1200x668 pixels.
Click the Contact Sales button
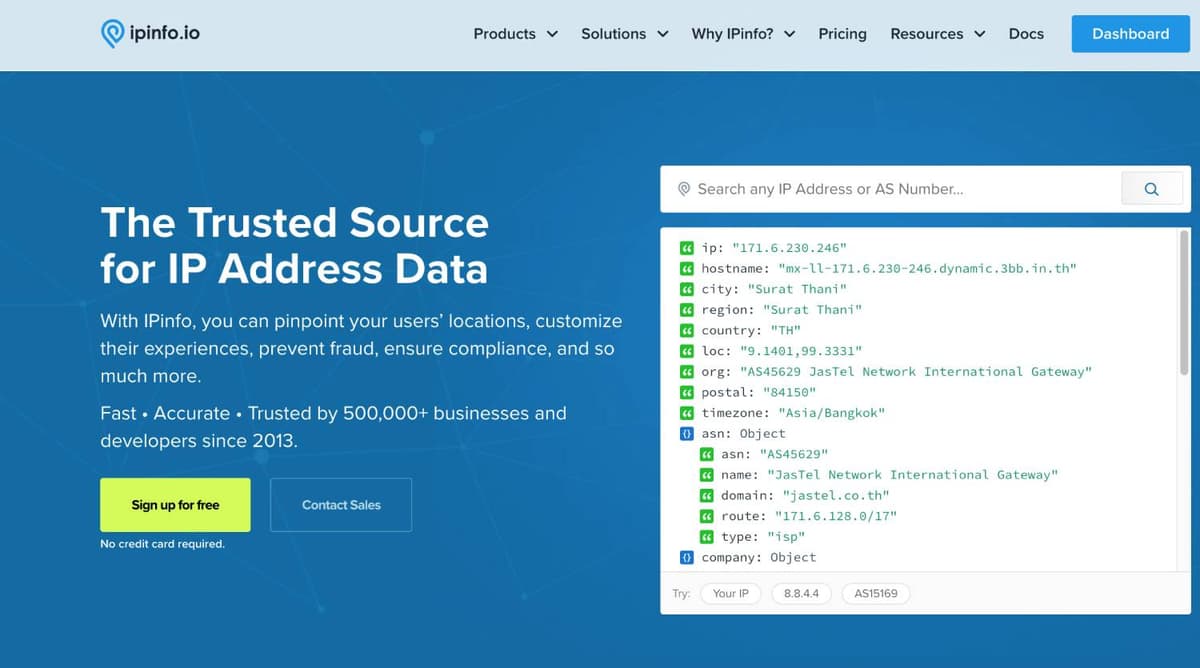point(341,505)
